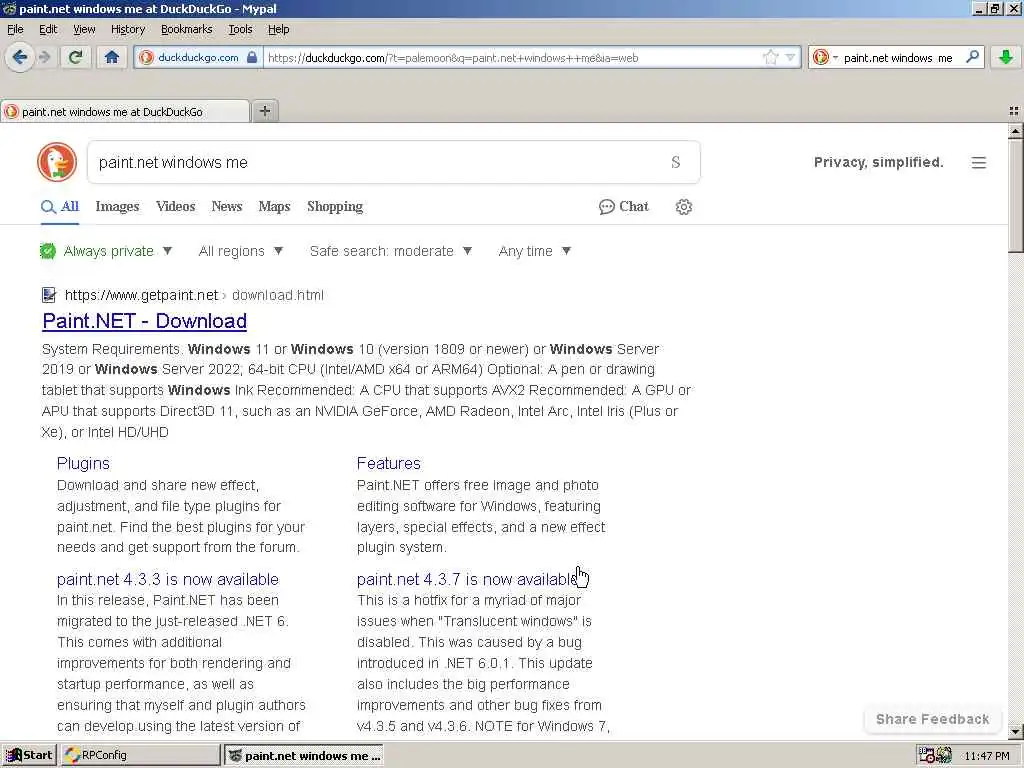The width and height of the screenshot is (1024, 768).
Task: Open the Paint.NET - Download result link
Action: (144, 321)
